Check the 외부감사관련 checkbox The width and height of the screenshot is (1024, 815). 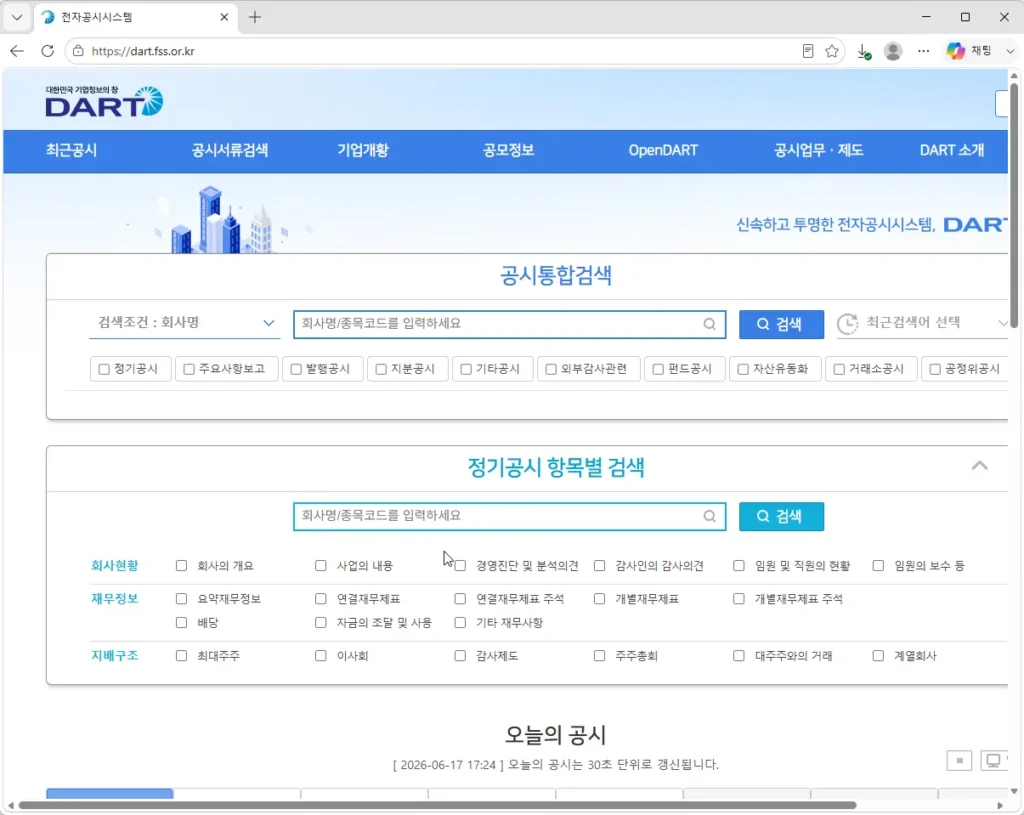pyautogui.click(x=551, y=370)
